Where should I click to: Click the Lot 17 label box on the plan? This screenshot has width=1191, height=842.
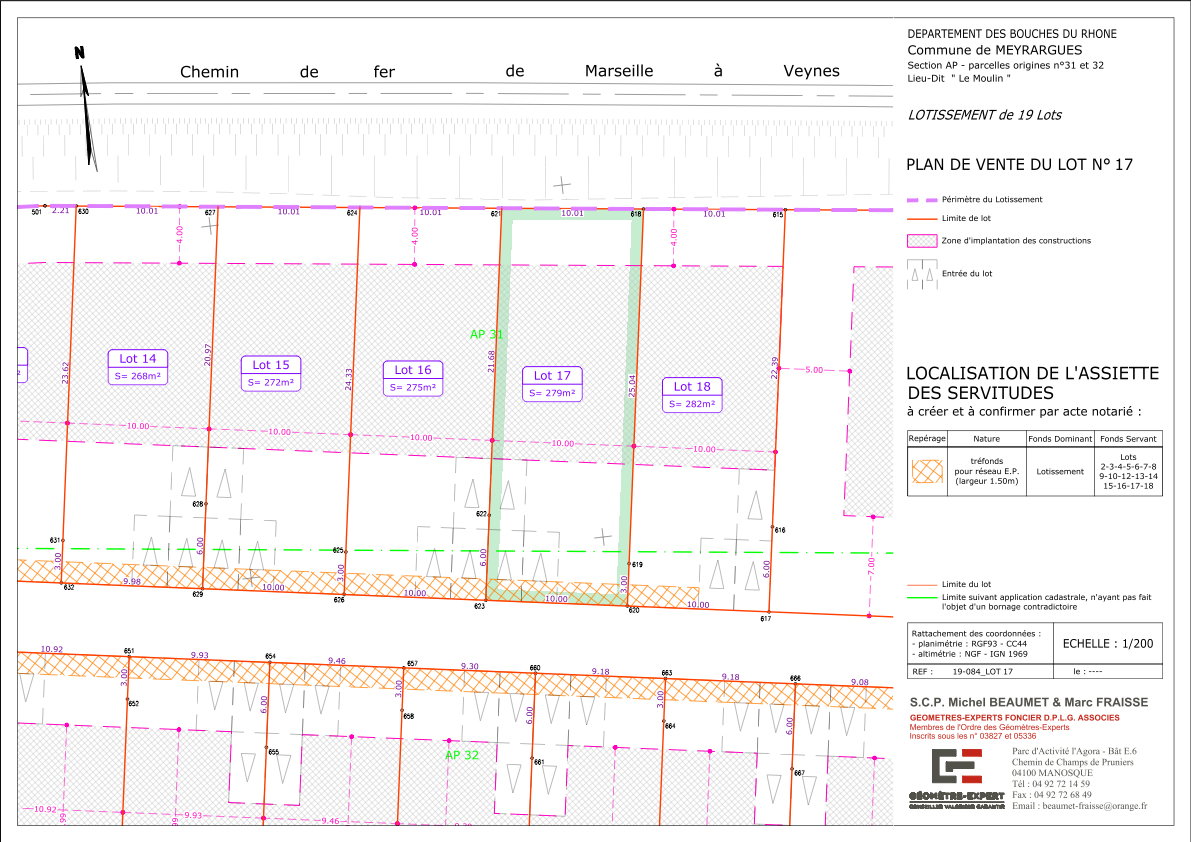pyautogui.click(x=552, y=383)
